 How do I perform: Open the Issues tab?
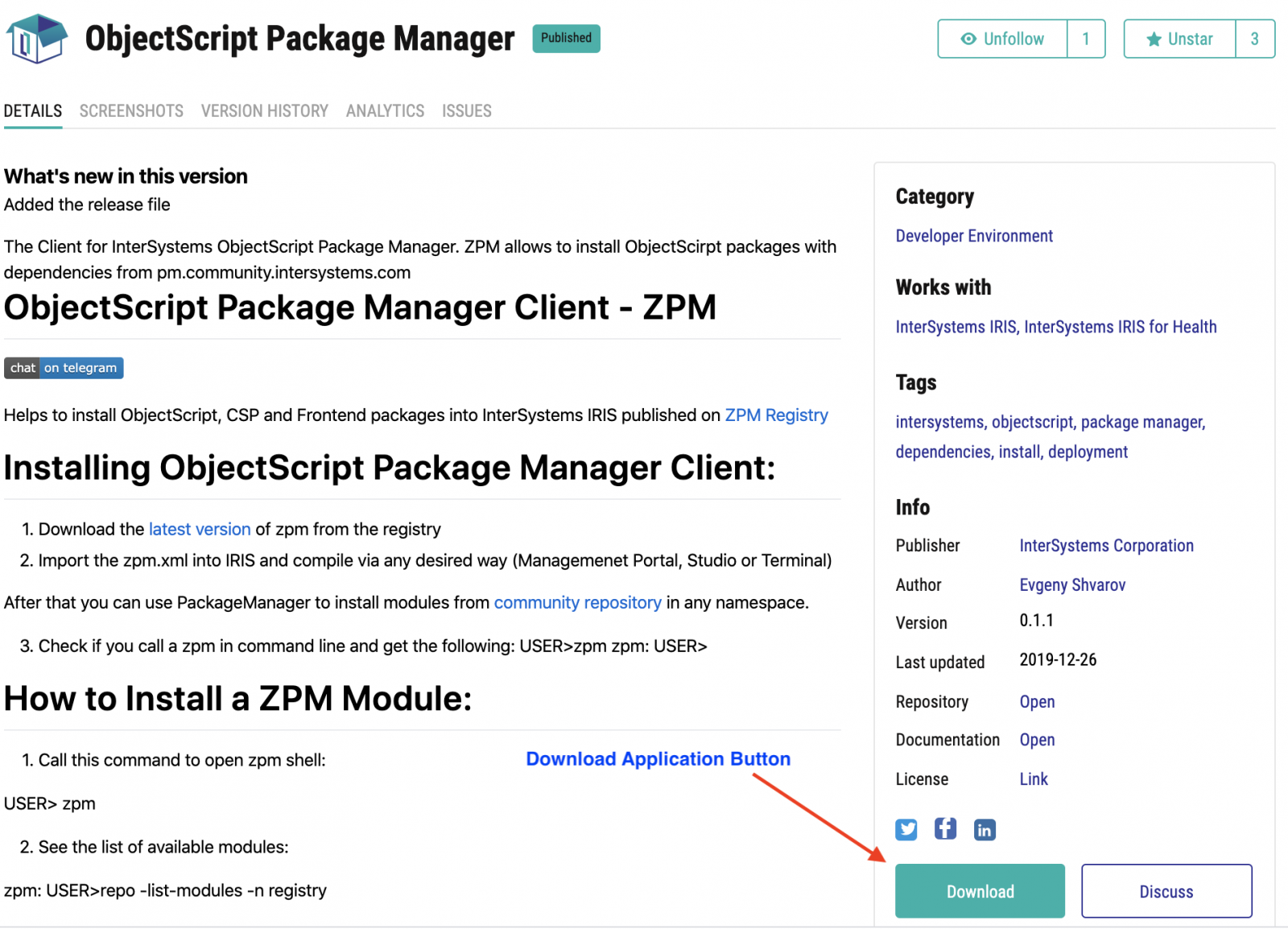[467, 111]
